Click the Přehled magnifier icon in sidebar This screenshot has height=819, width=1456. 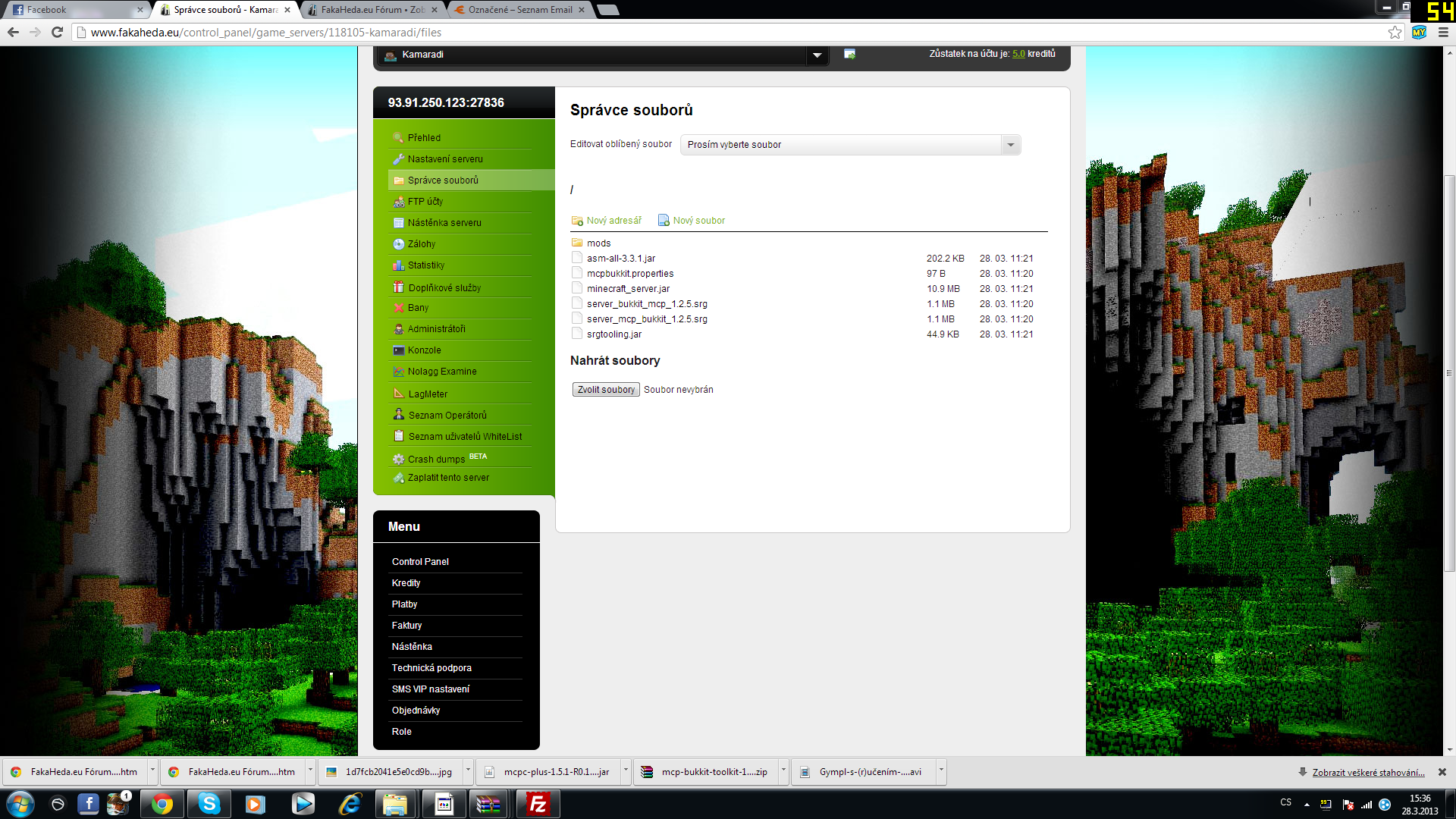[x=398, y=137]
